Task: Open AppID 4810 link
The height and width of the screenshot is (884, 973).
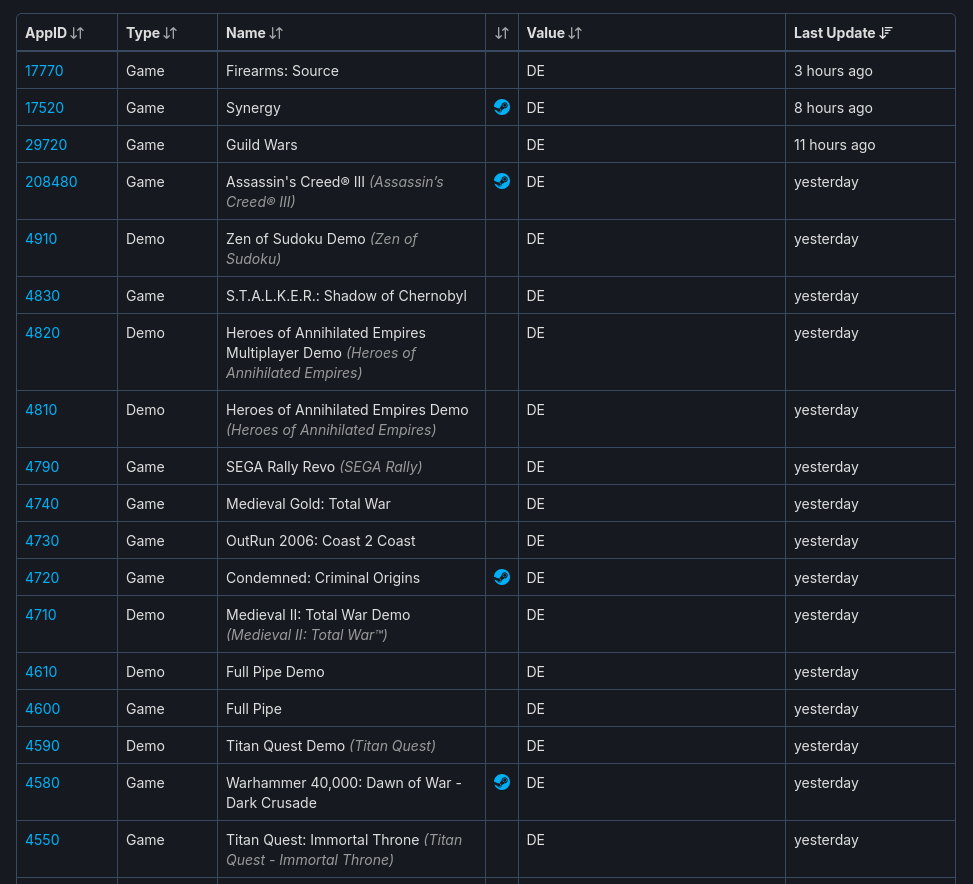Action: [x=41, y=410]
